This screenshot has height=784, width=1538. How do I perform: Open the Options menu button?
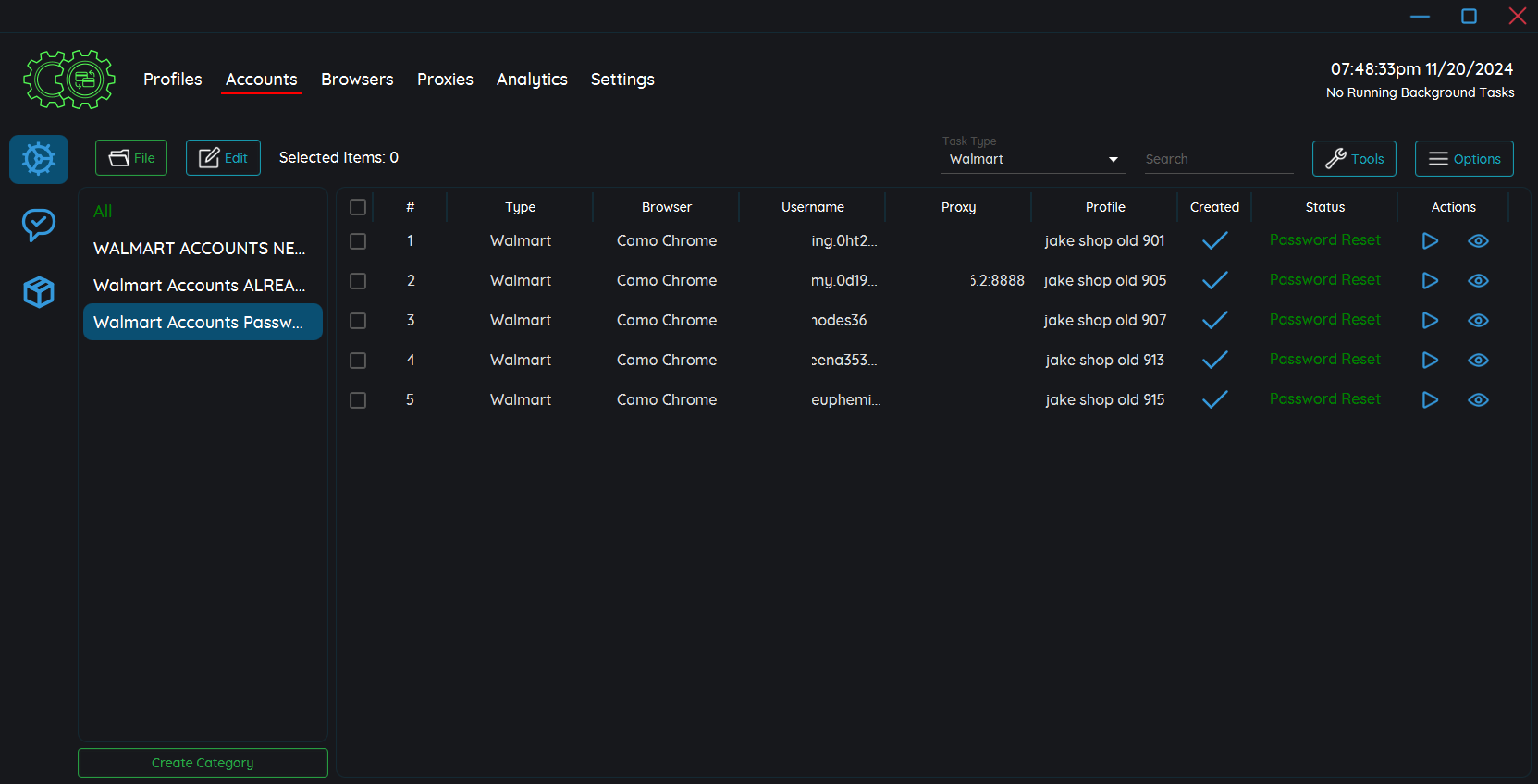point(1463,158)
